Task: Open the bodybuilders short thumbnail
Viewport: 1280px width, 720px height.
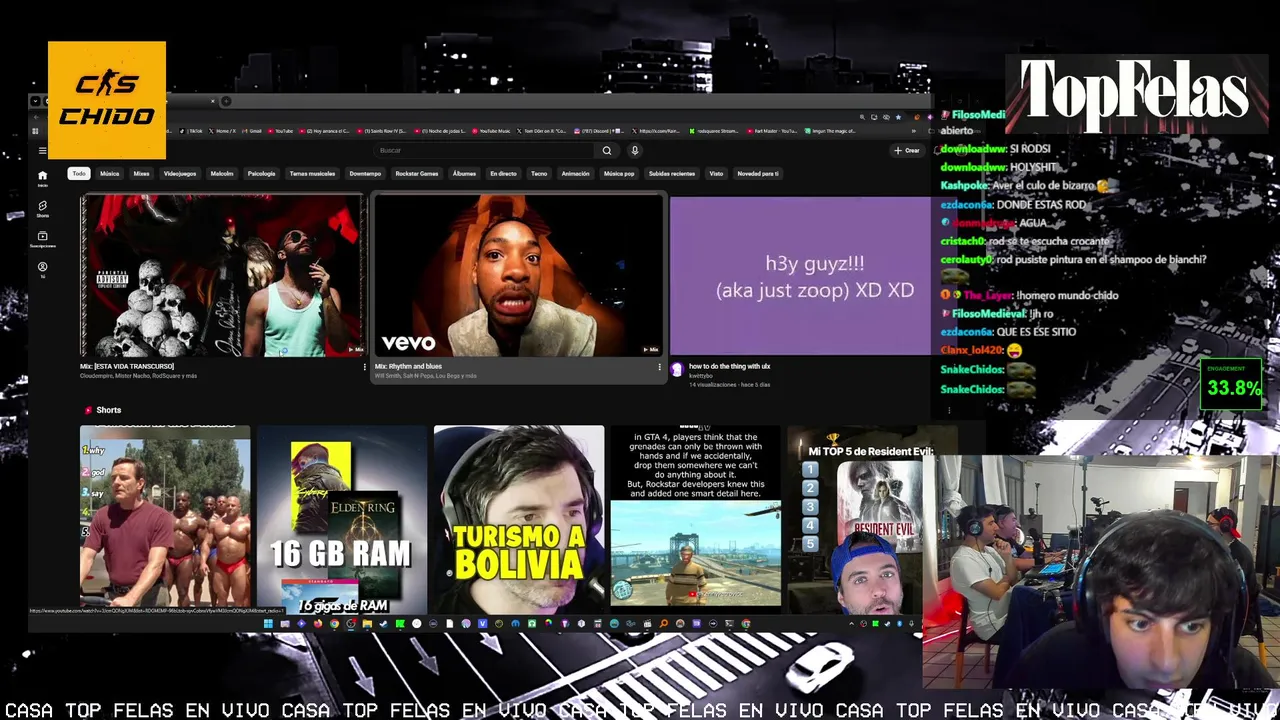Action: point(165,519)
